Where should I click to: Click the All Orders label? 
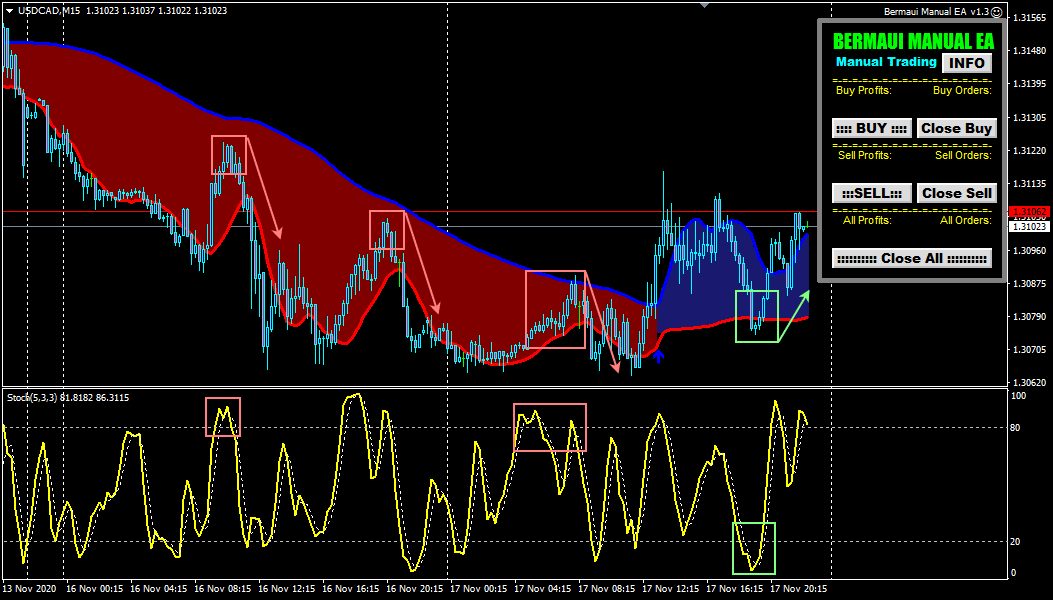coord(966,220)
